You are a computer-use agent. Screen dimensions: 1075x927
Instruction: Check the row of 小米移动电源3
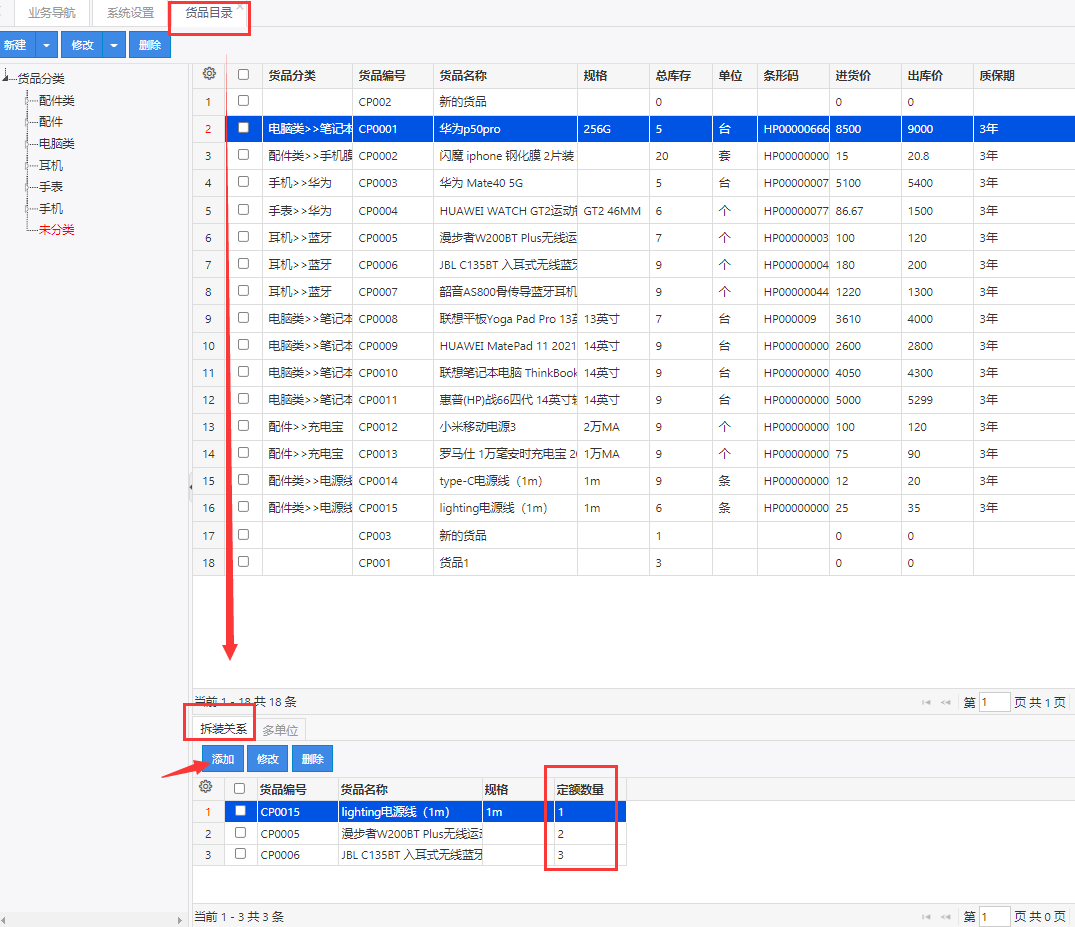tap(243, 426)
